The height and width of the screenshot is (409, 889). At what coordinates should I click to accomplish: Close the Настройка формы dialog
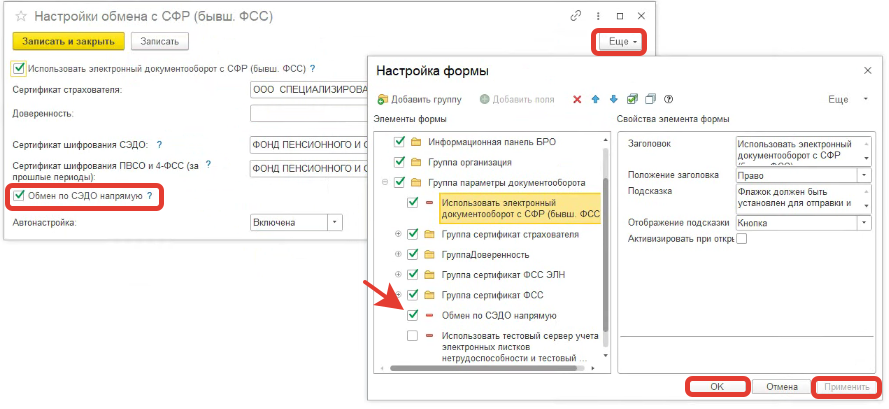point(867,70)
